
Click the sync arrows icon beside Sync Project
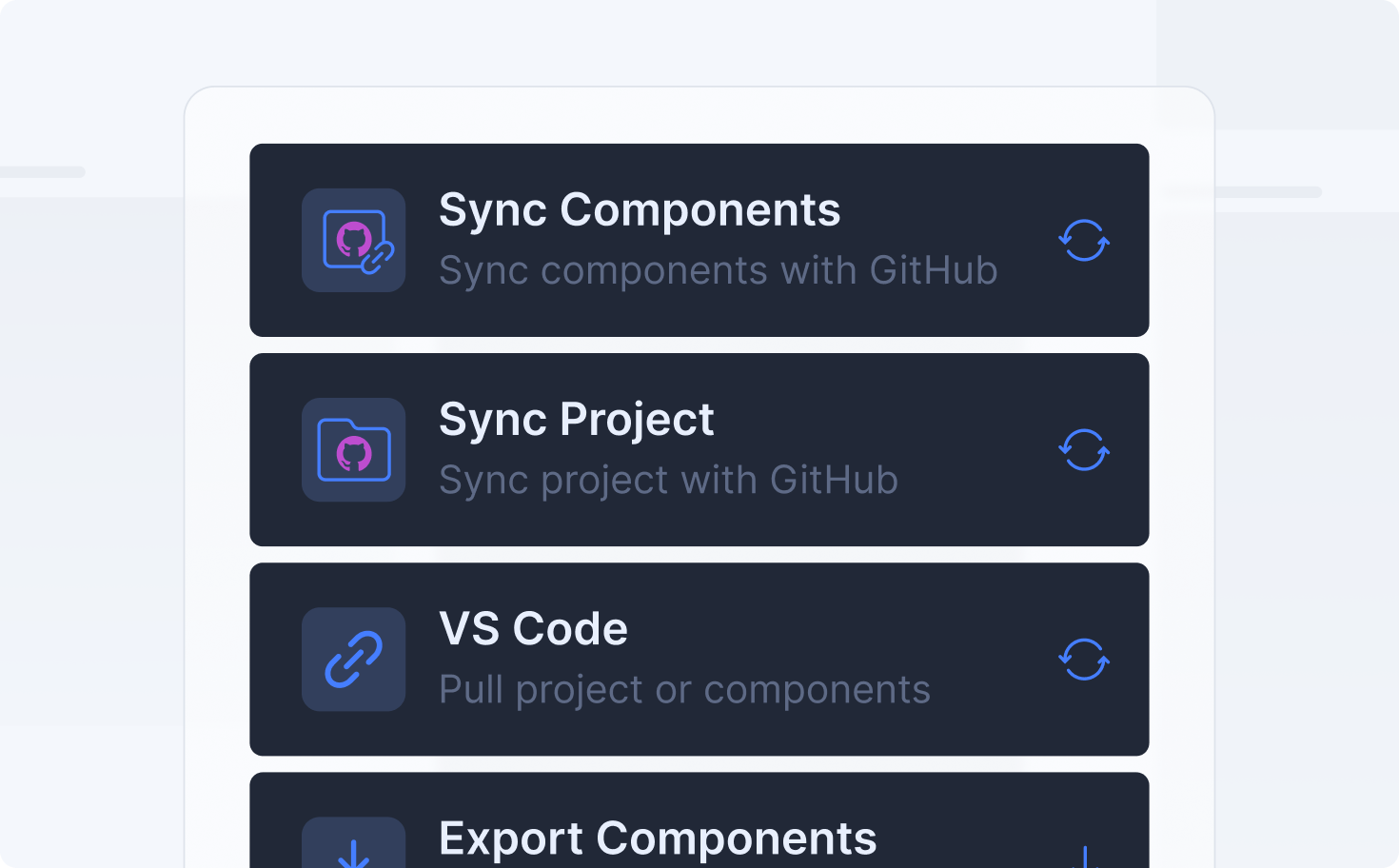[x=1084, y=449]
